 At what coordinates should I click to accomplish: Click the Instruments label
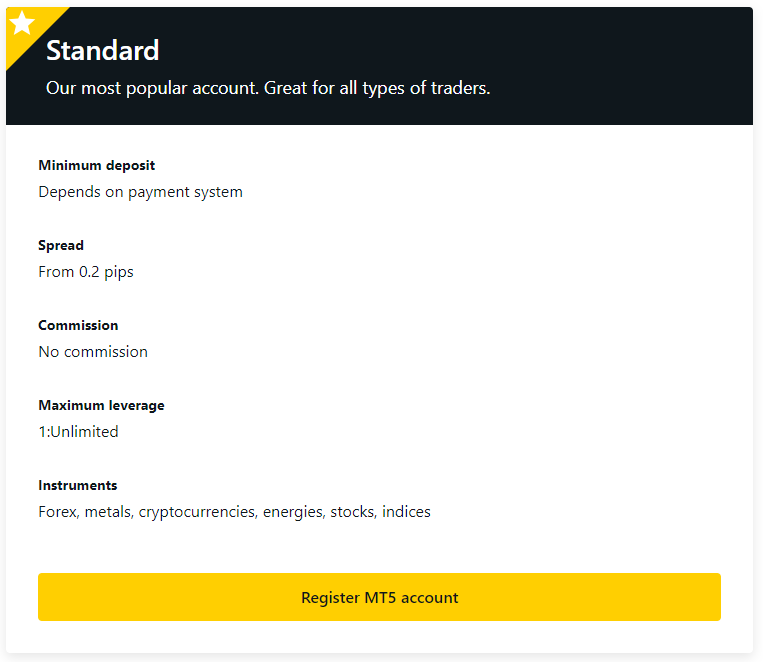[x=77, y=485]
